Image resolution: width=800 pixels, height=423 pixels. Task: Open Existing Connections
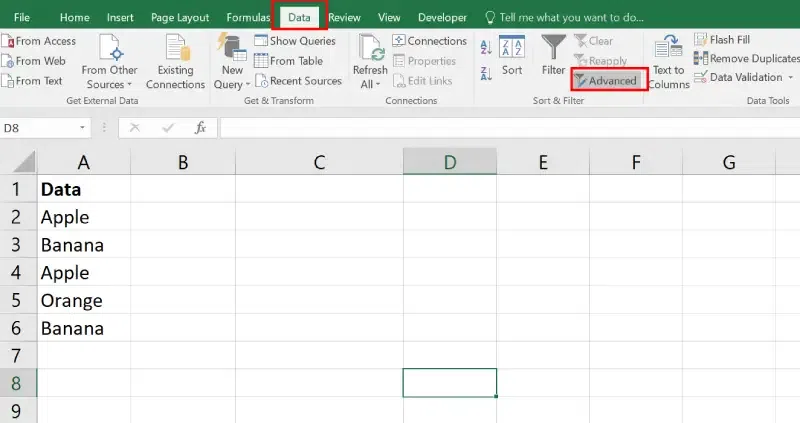pyautogui.click(x=176, y=62)
